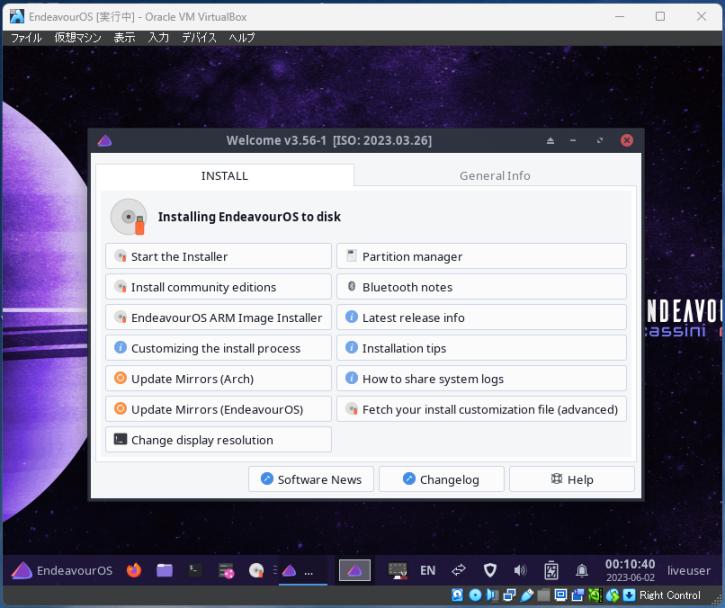This screenshot has width=725, height=608.
Task: Open Bluetooth notes
Action: 481,287
